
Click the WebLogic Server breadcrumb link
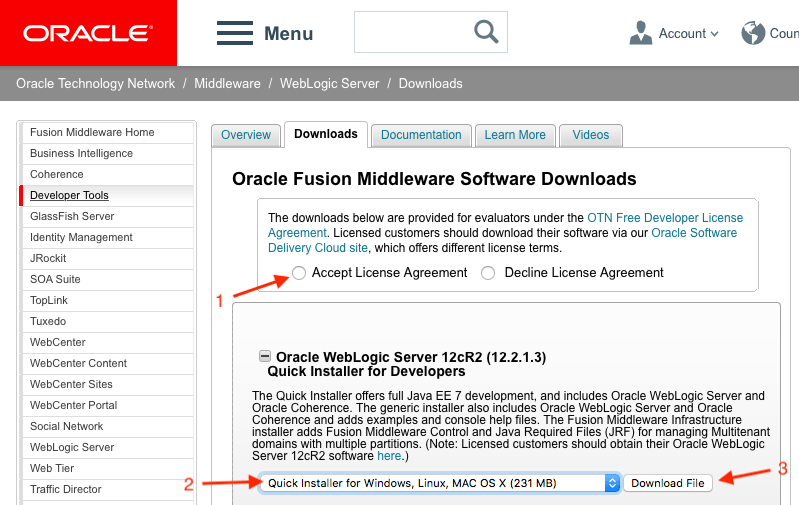tap(330, 84)
